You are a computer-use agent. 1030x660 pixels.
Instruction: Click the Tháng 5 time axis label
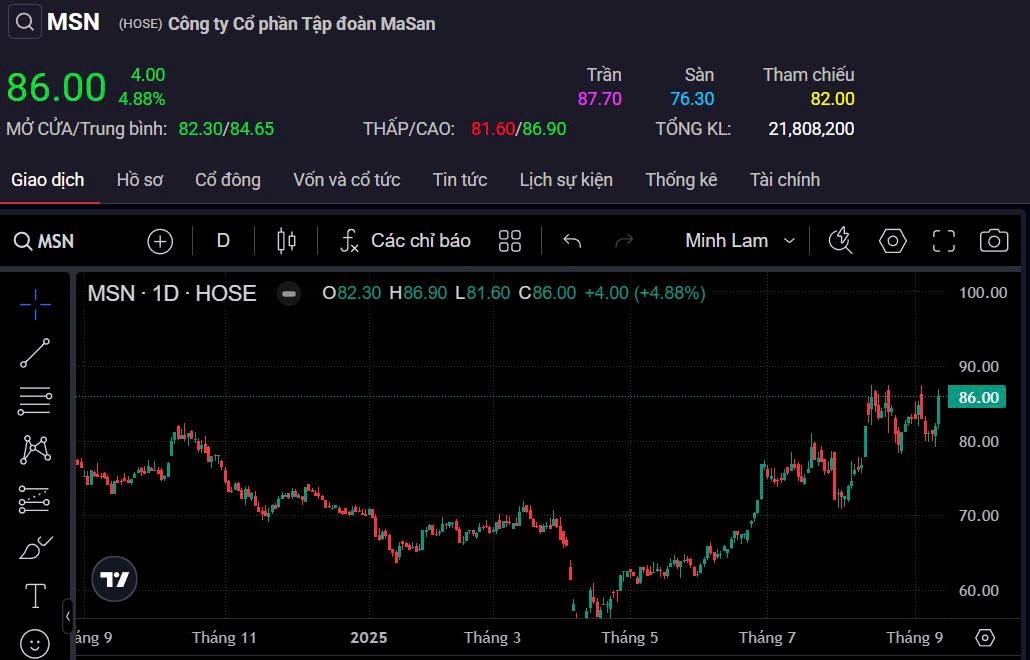629,638
